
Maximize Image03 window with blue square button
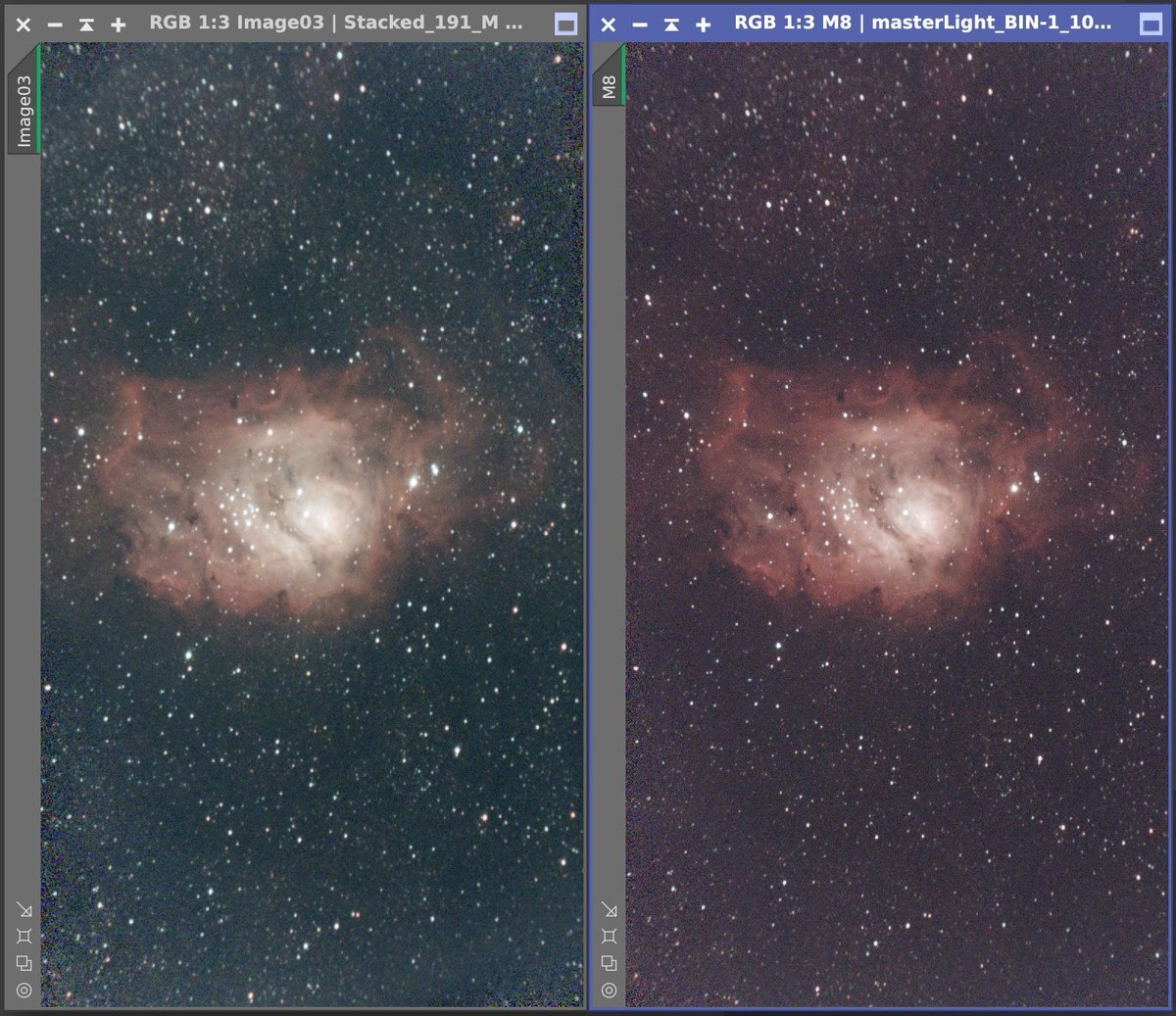(x=565, y=24)
